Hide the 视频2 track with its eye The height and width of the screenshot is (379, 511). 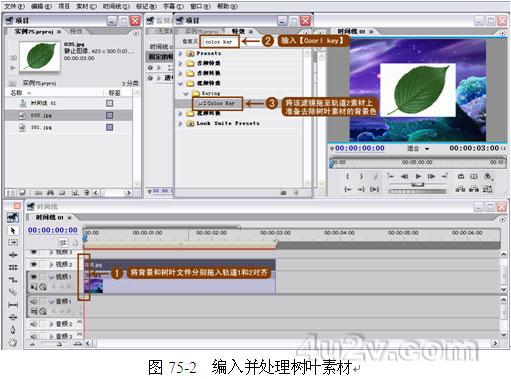coord(34,264)
